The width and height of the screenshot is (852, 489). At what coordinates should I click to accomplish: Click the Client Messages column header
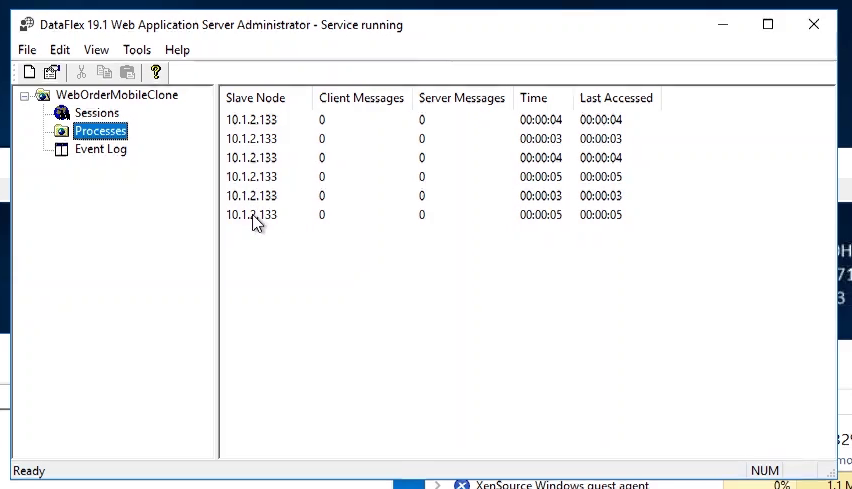tap(361, 98)
